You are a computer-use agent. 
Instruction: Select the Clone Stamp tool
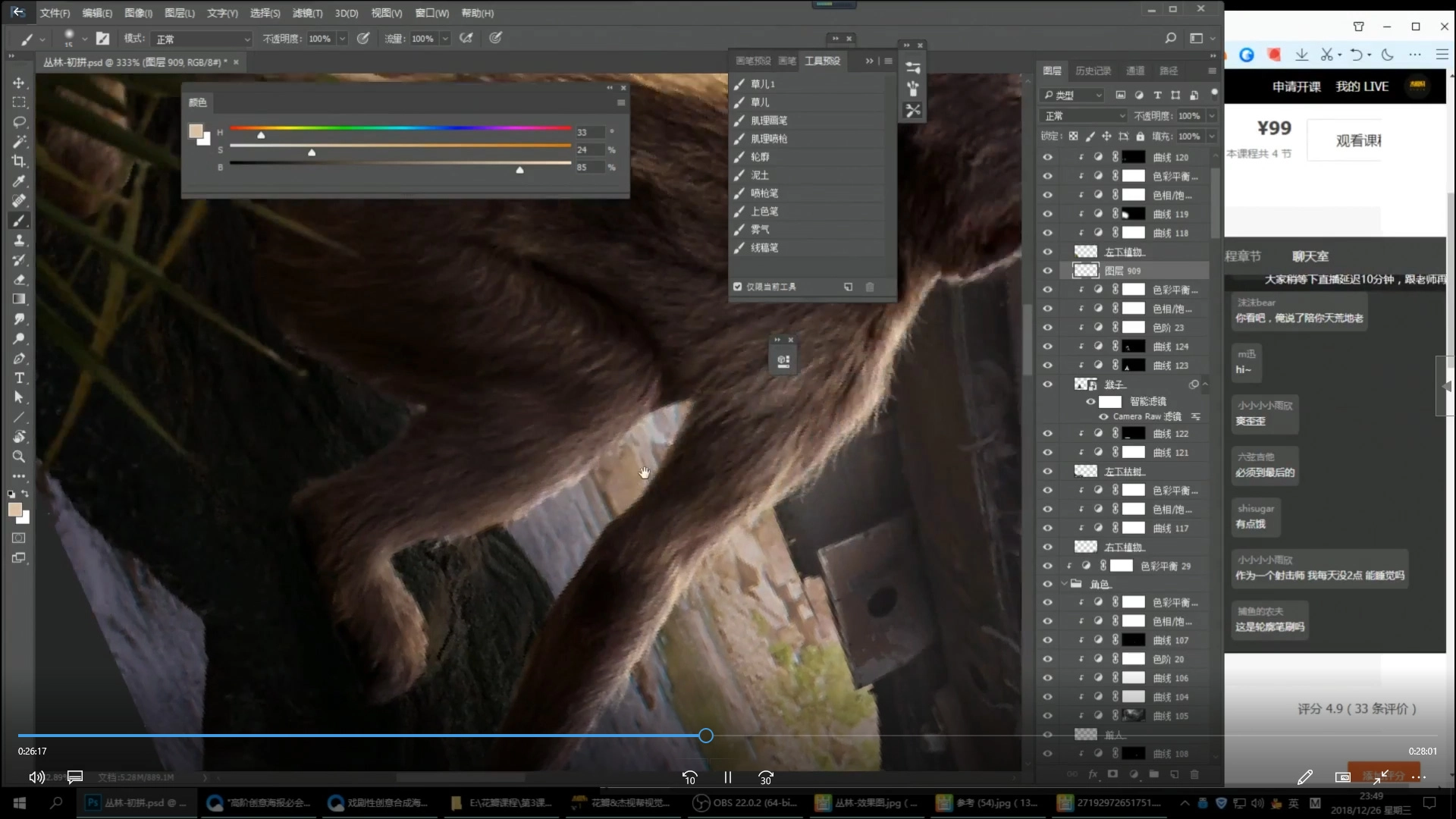pyautogui.click(x=19, y=240)
